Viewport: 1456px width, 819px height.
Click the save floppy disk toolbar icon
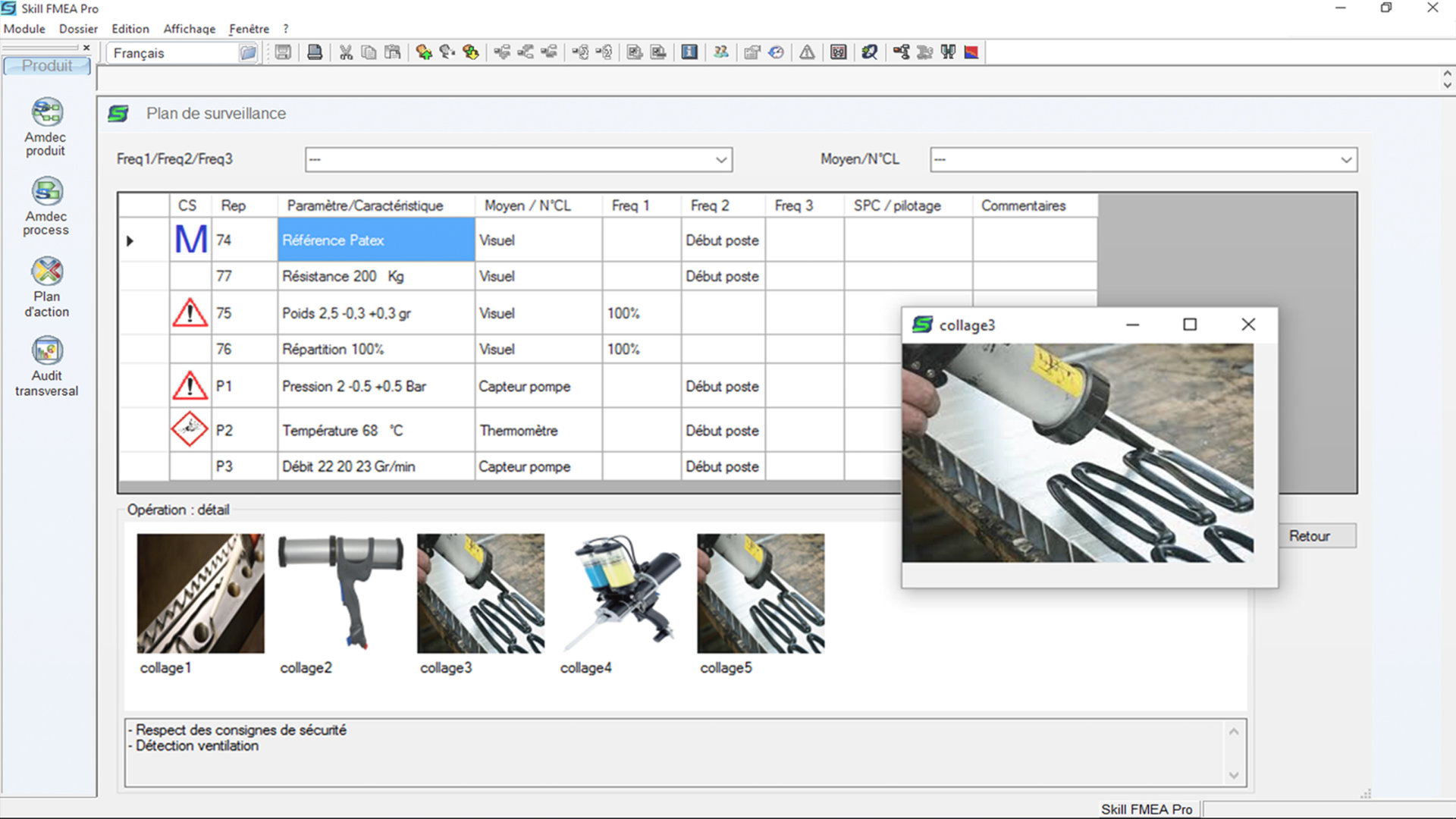[283, 52]
